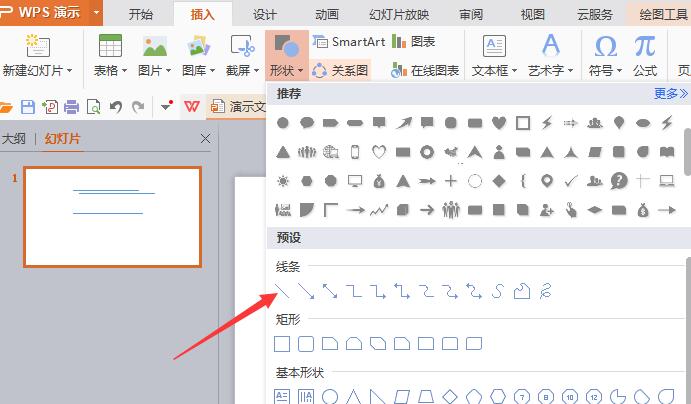Pick the check mark shape in recommended
Screen dimensions: 691x404
571,181
